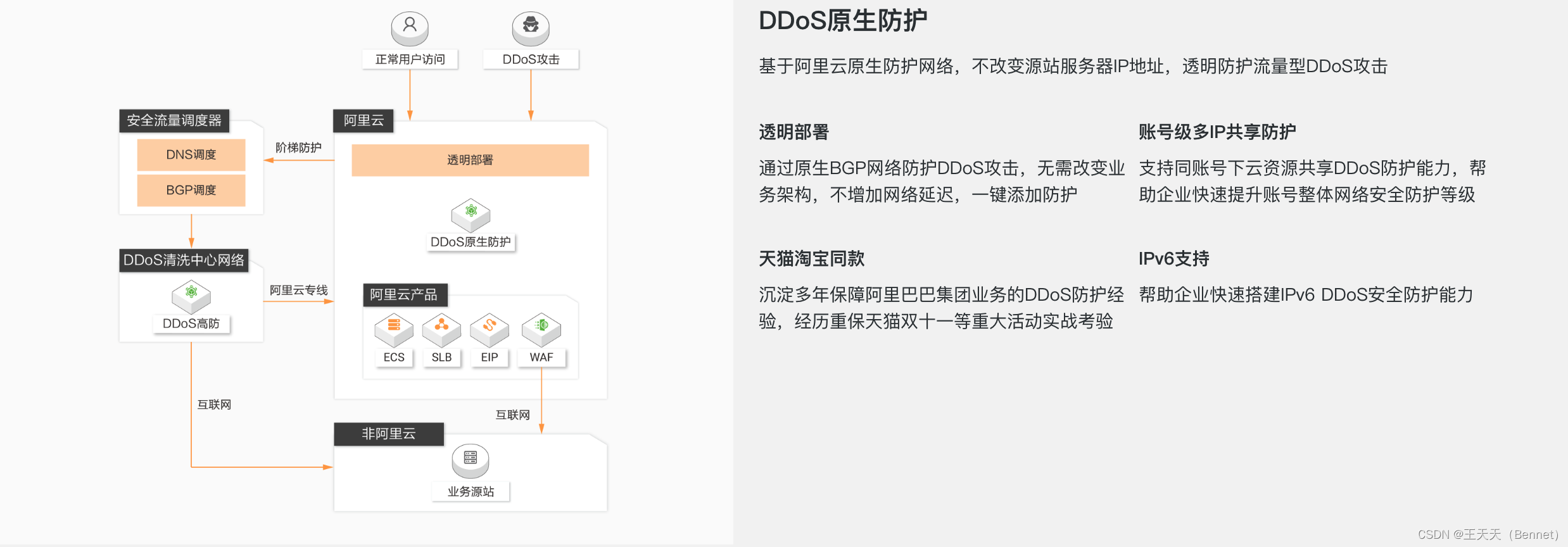
Task: Select the DDoS原生防护 hexagon icon
Action: (471, 214)
